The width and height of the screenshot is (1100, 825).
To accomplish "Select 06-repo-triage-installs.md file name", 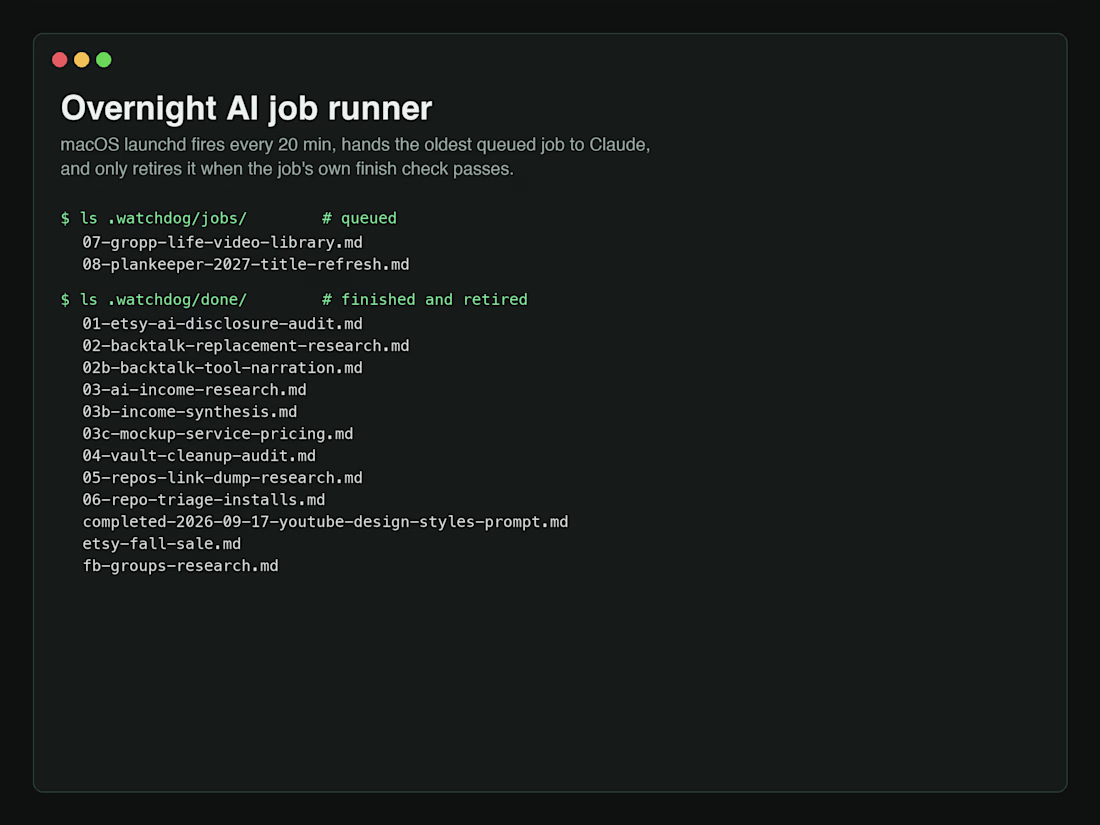I will coord(204,500).
